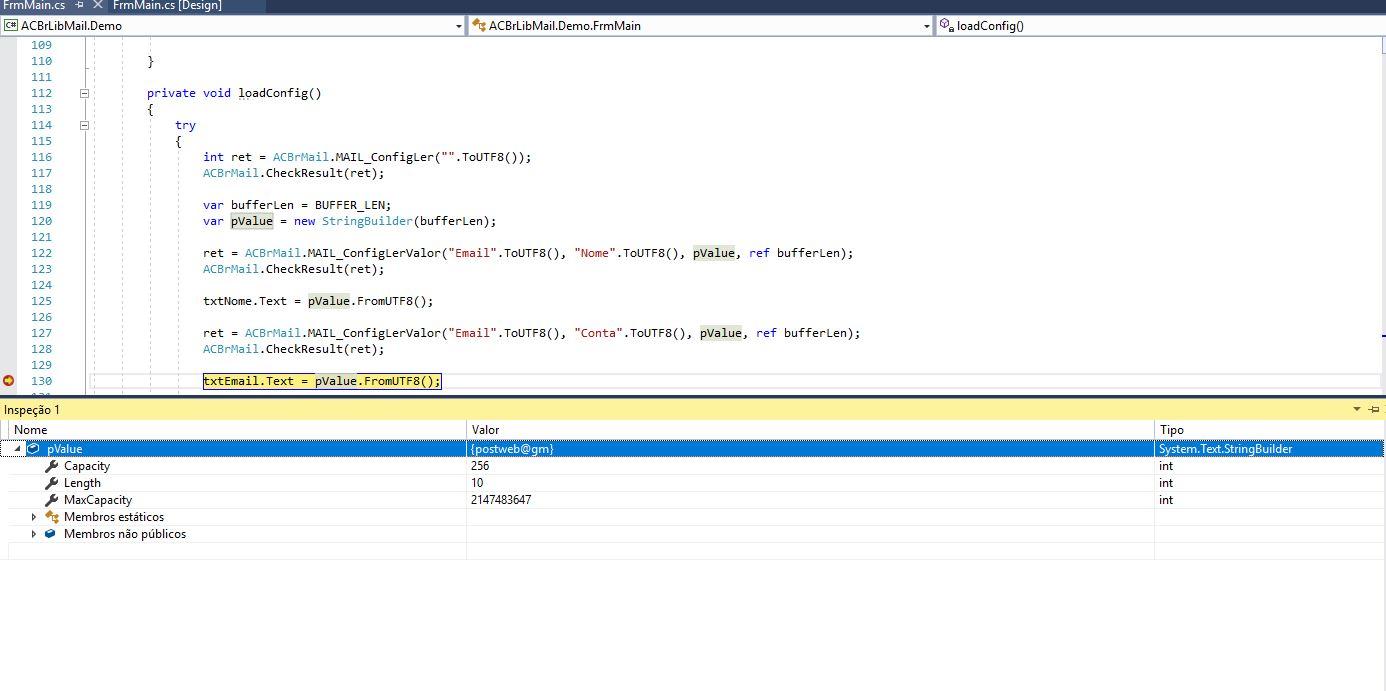The width and height of the screenshot is (1386, 691).
Task: Click the class icon beside ACBrLibMail.Demo.FrmMain
Action: 479,26
